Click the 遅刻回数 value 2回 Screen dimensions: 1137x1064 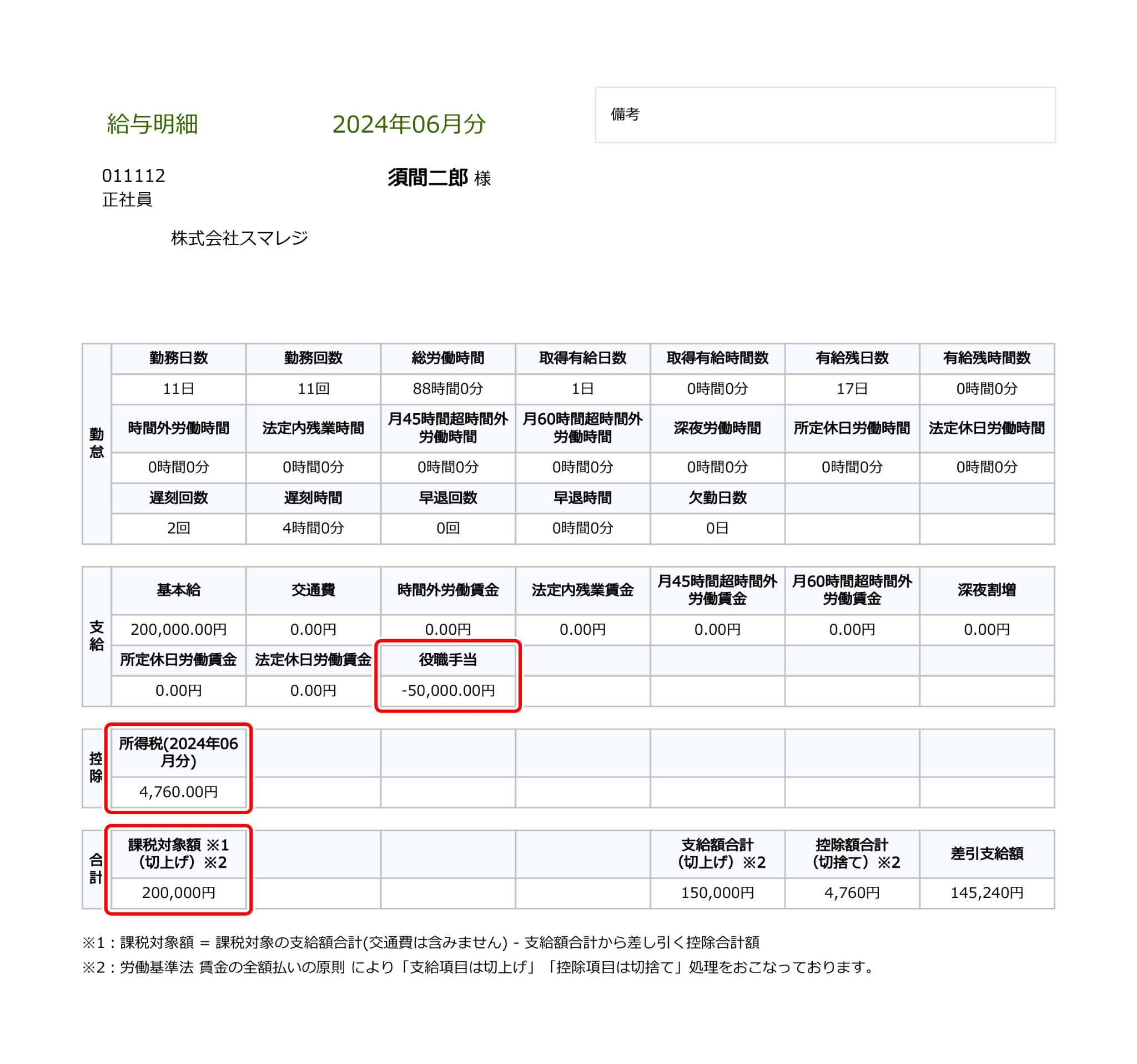pyautogui.click(x=178, y=528)
